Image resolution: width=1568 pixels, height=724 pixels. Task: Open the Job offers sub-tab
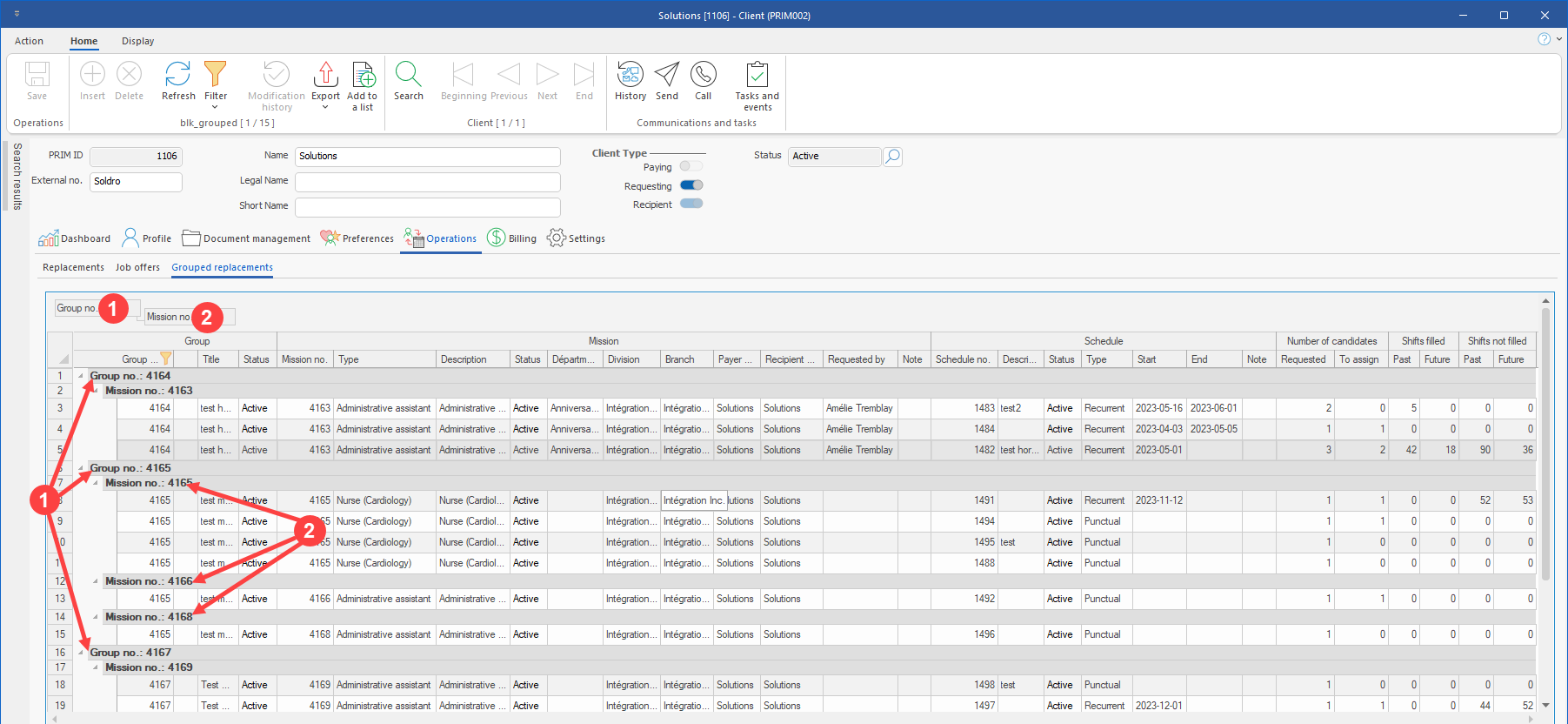coord(137,267)
